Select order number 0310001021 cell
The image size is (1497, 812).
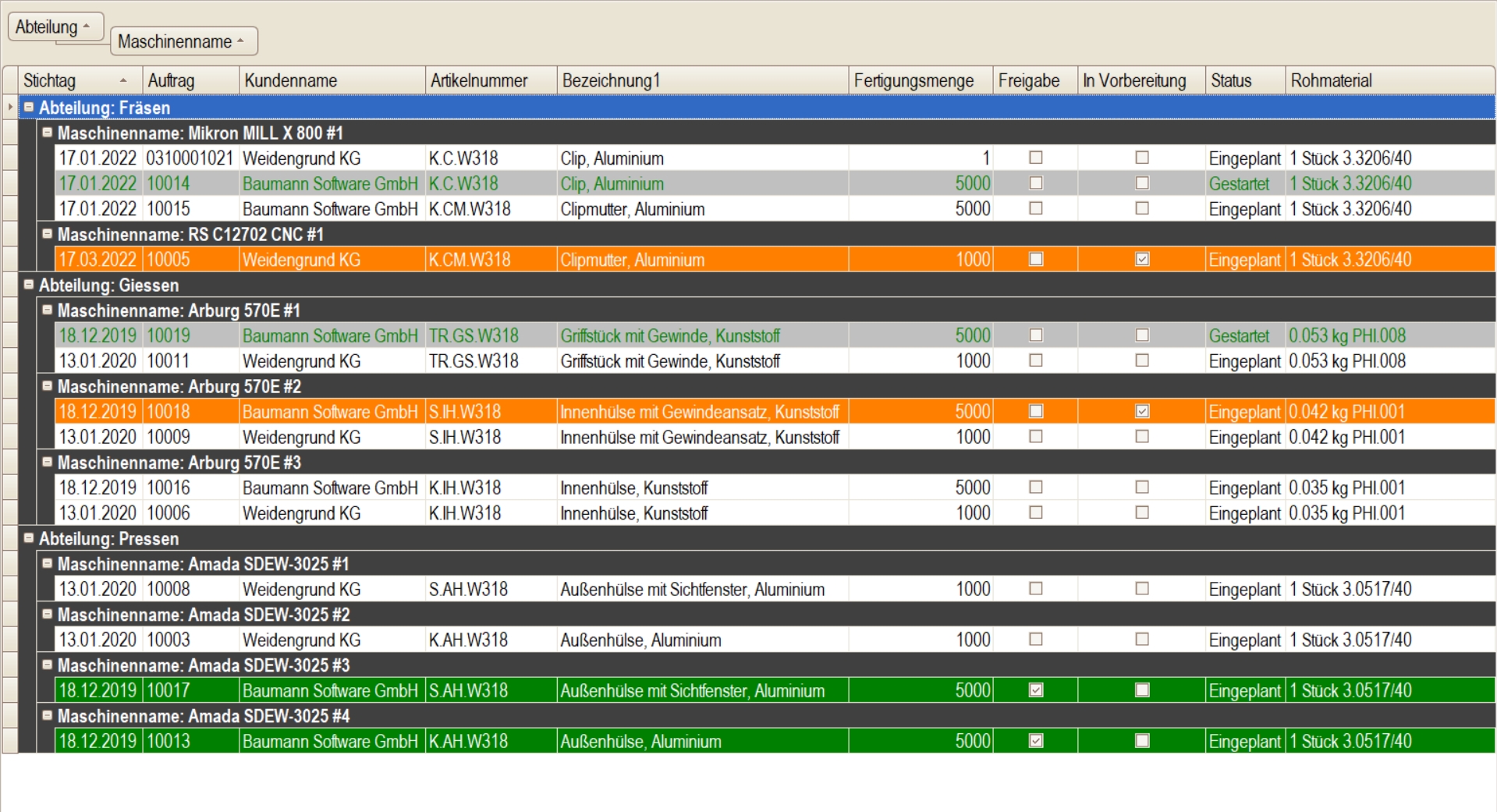(x=190, y=158)
